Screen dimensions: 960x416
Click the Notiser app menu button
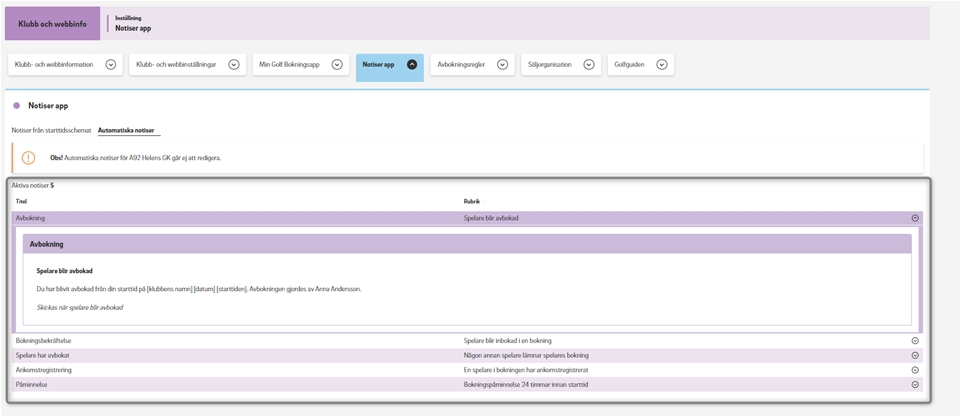point(380,64)
